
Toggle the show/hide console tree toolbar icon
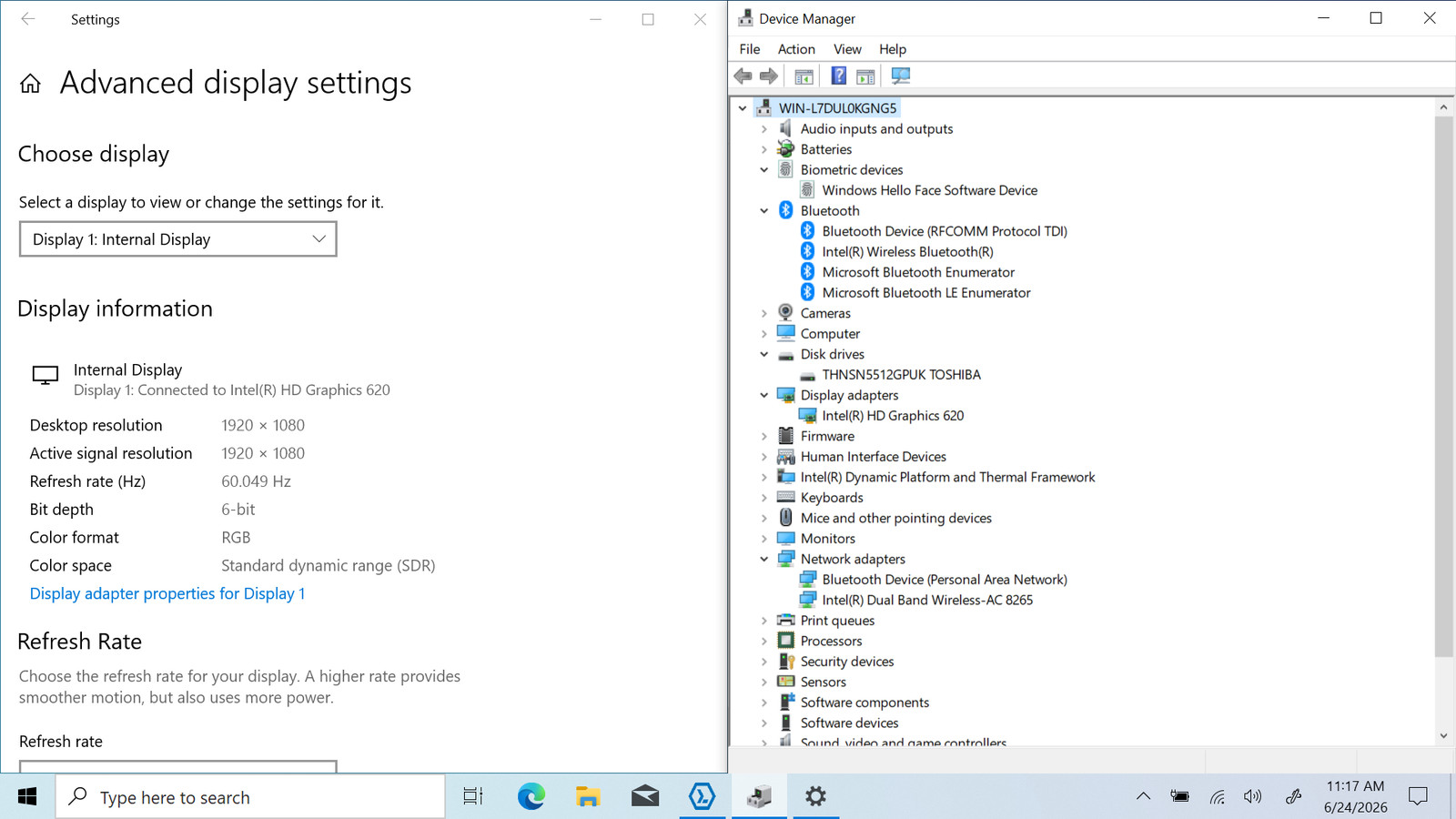pos(804,76)
